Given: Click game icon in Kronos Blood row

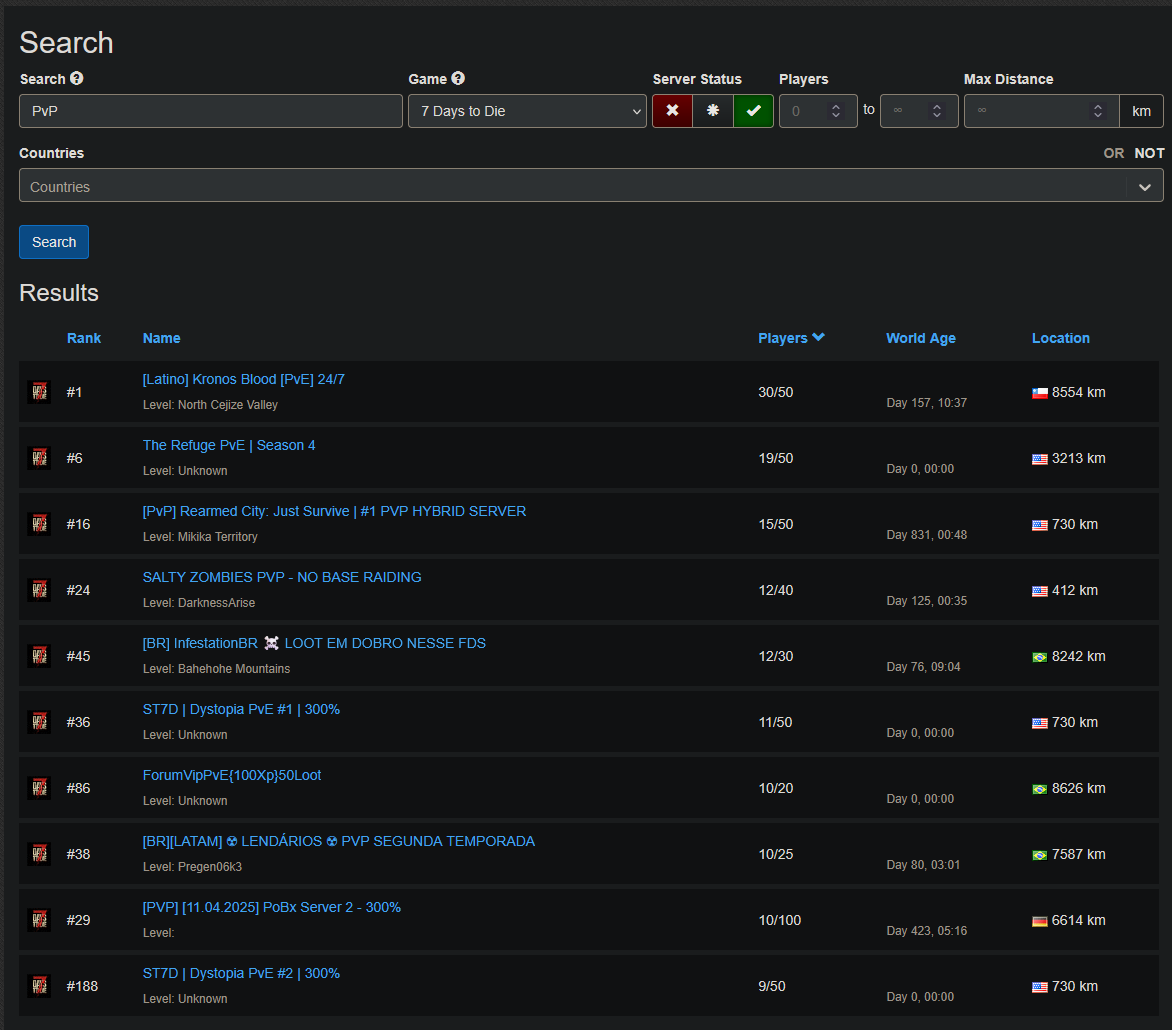Looking at the screenshot, I should pyautogui.click(x=40, y=392).
